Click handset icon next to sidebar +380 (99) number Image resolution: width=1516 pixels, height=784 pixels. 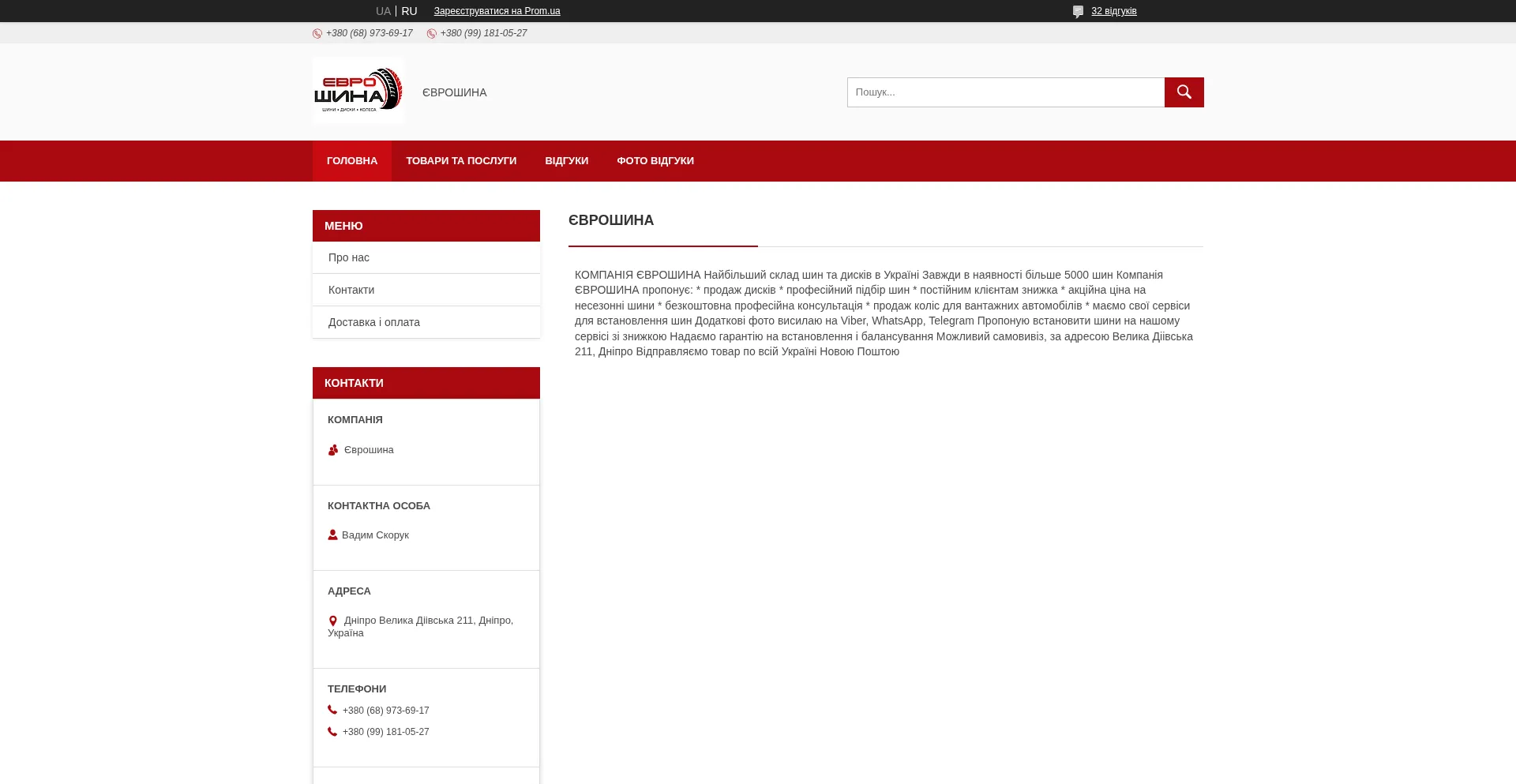pyautogui.click(x=332, y=732)
